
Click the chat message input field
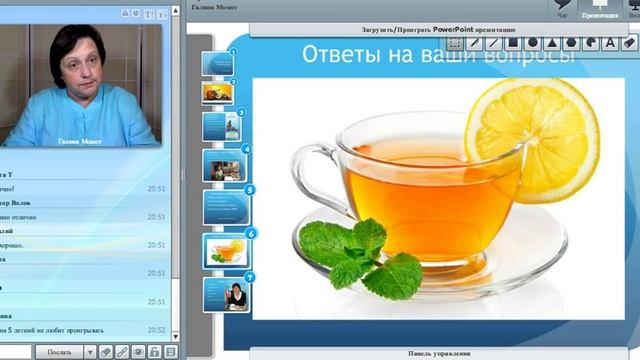pyautogui.click(x=16, y=352)
